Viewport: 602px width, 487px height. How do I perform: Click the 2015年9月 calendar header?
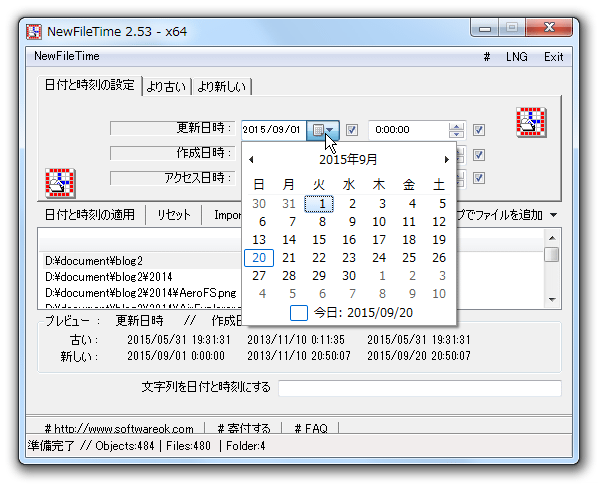[348, 159]
